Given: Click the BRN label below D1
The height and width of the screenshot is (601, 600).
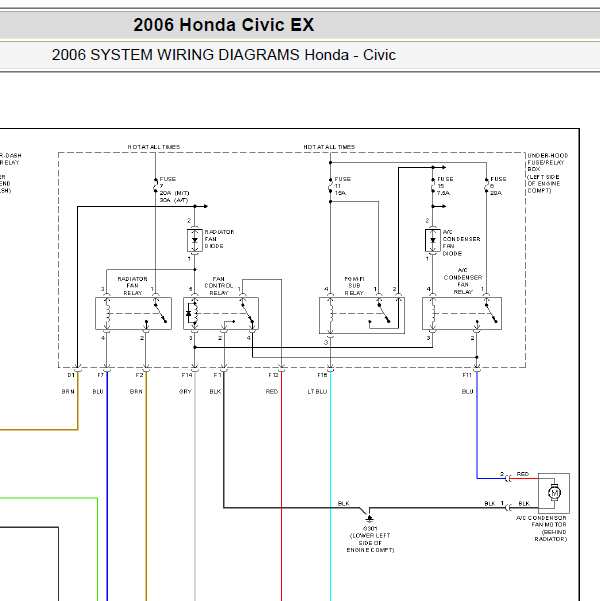Looking at the screenshot, I should tap(68, 392).
